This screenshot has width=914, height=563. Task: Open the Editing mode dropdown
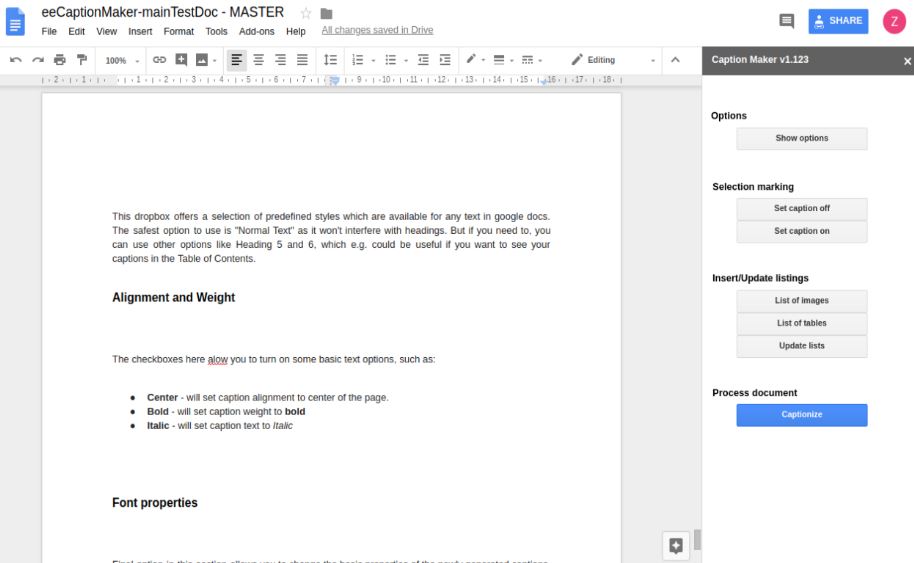pyautogui.click(x=613, y=60)
